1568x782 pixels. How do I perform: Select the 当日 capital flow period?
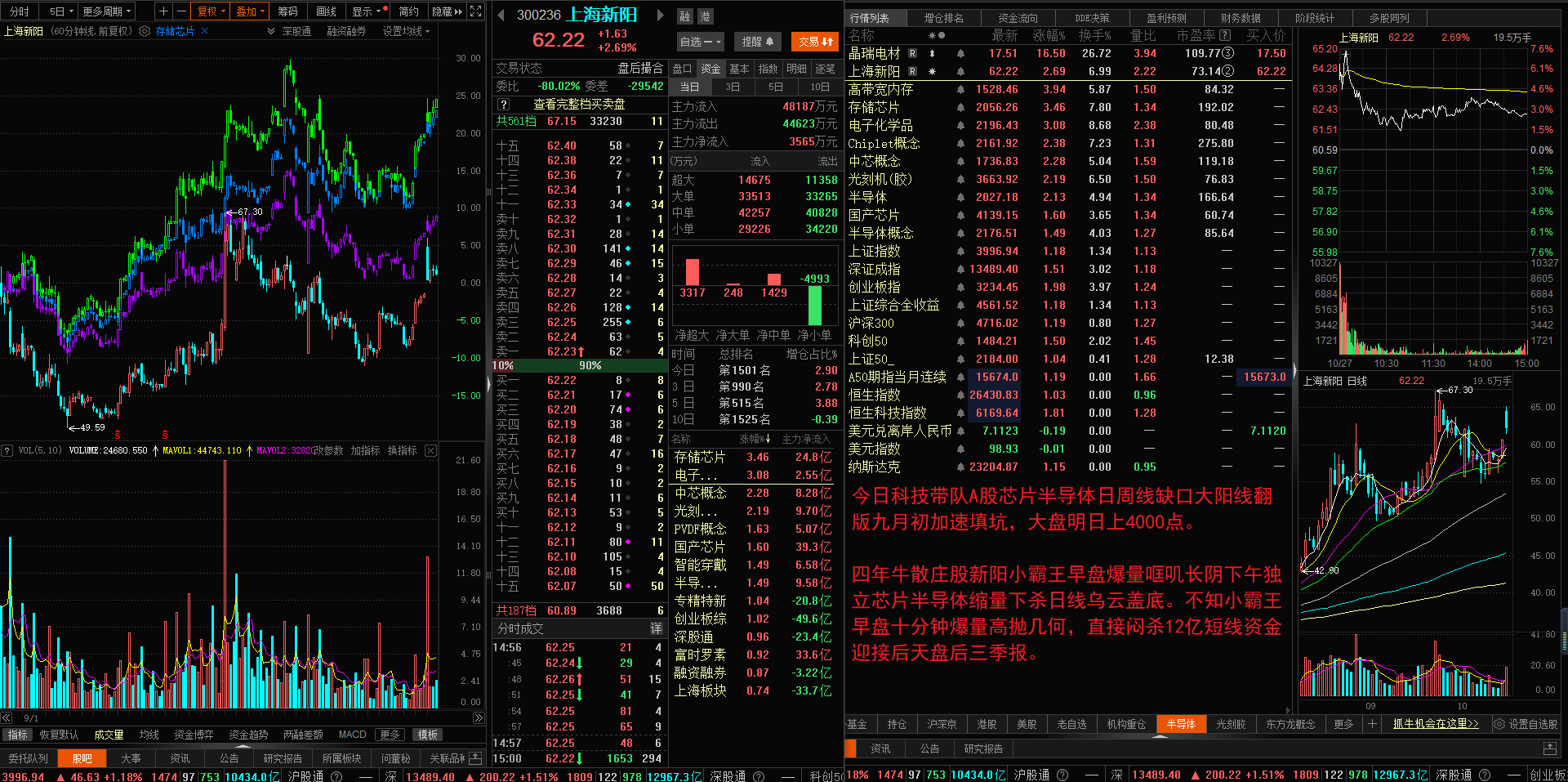690,87
